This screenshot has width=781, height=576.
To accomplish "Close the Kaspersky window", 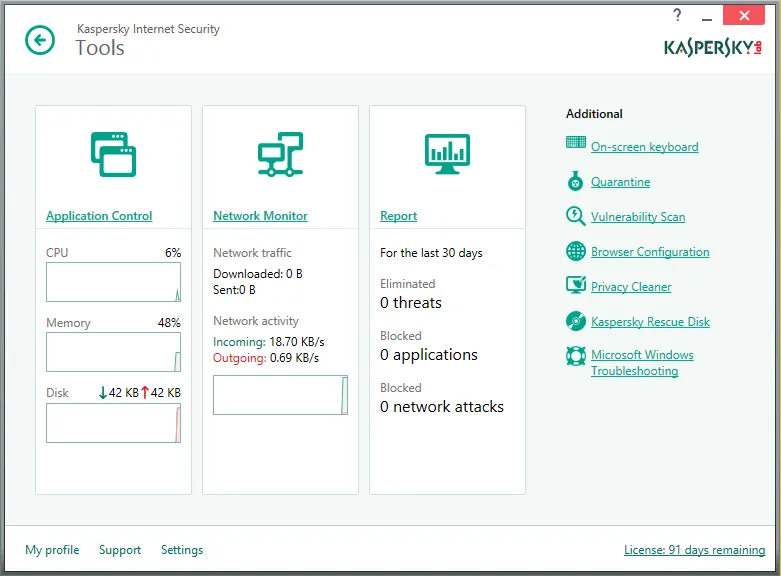I will point(744,15).
